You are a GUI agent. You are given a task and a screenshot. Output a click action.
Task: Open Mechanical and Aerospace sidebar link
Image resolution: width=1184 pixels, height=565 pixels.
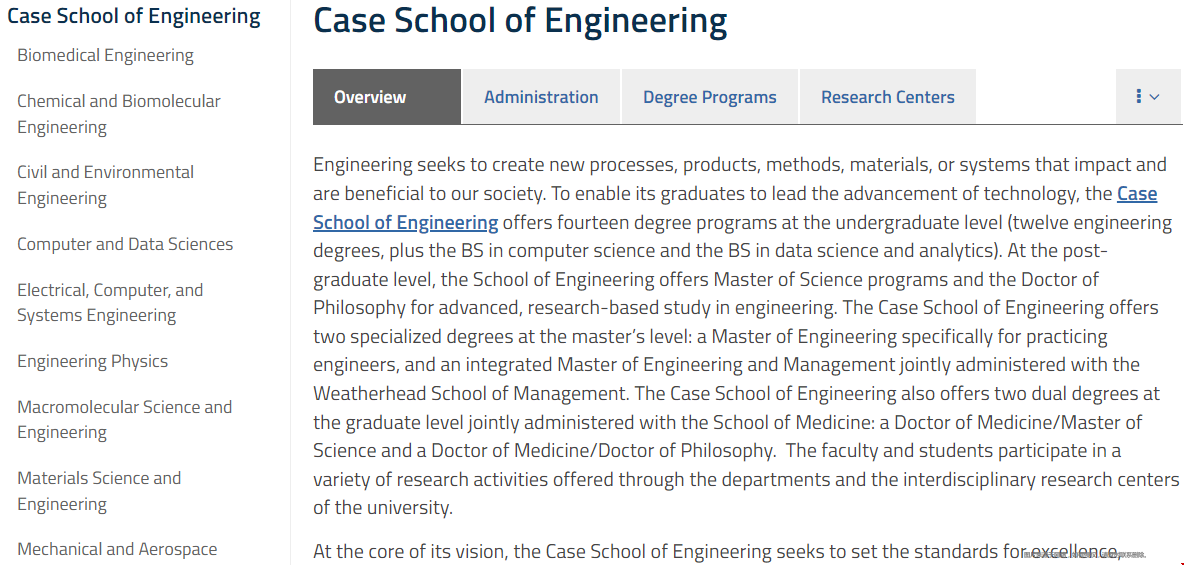click(x=117, y=549)
